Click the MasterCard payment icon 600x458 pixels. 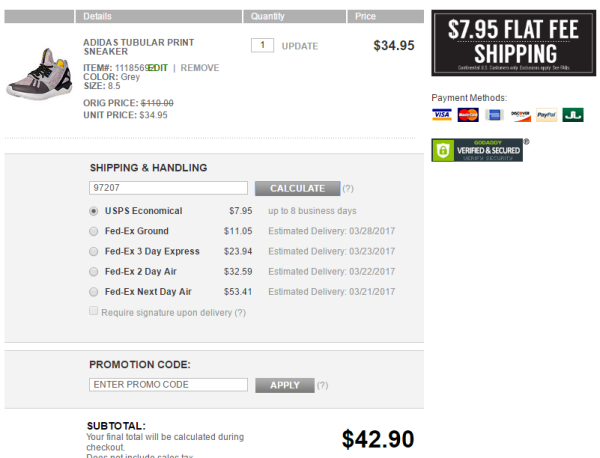click(x=468, y=115)
